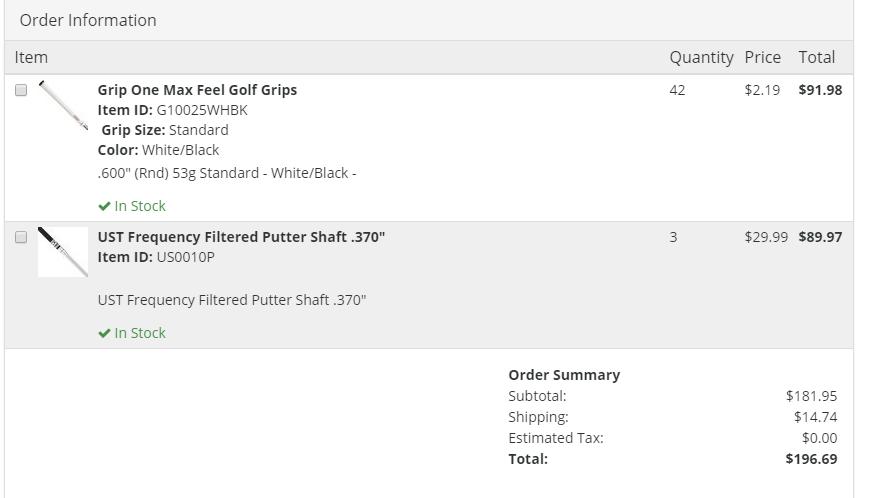Viewport: 885px width, 498px height.
Task: Click the $14.74 shipping amount
Action: pyautogui.click(x=815, y=417)
